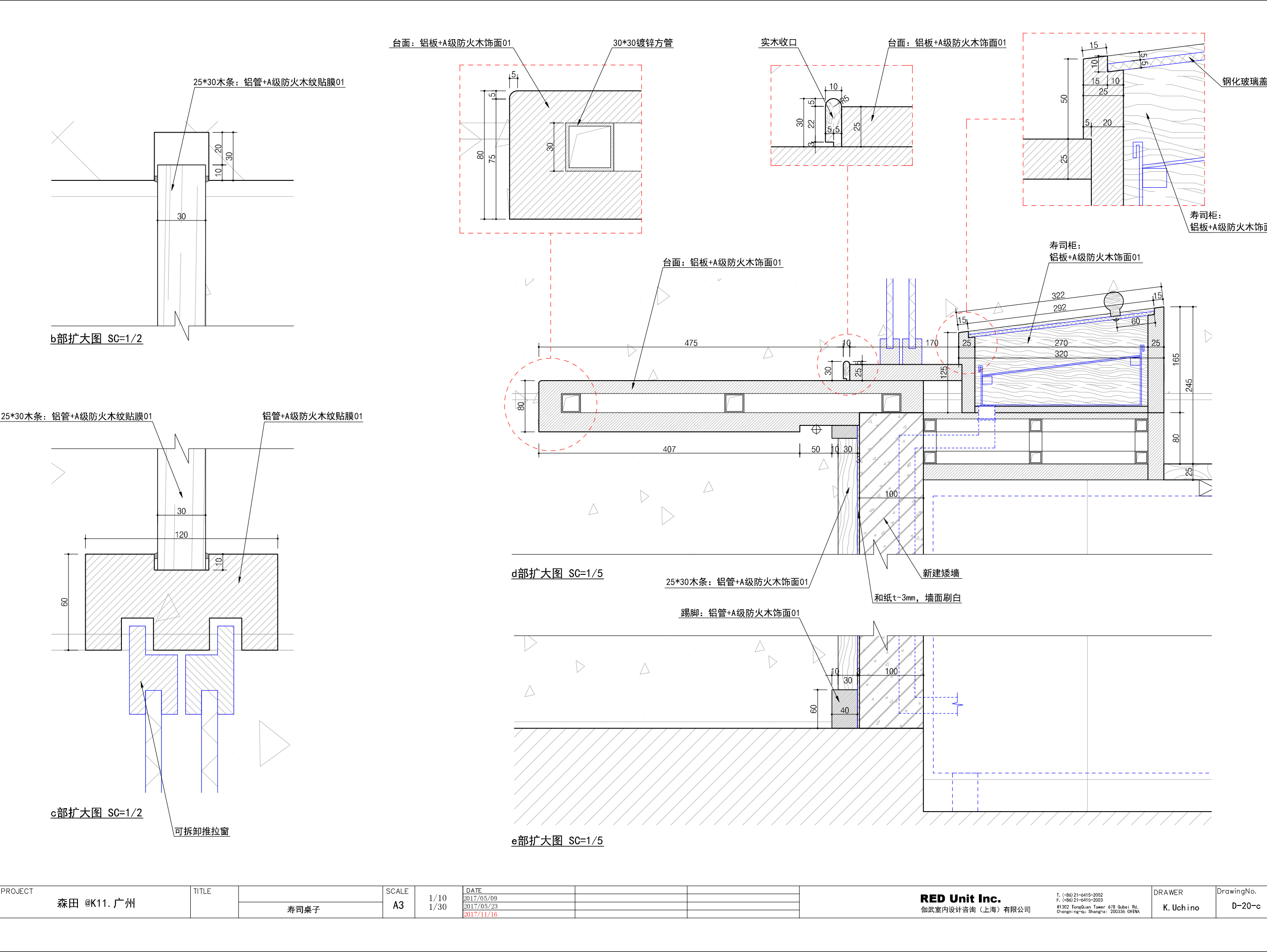Select the 120 dimension in detail c
This screenshot has width=1267, height=952.
tap(181, 535)
